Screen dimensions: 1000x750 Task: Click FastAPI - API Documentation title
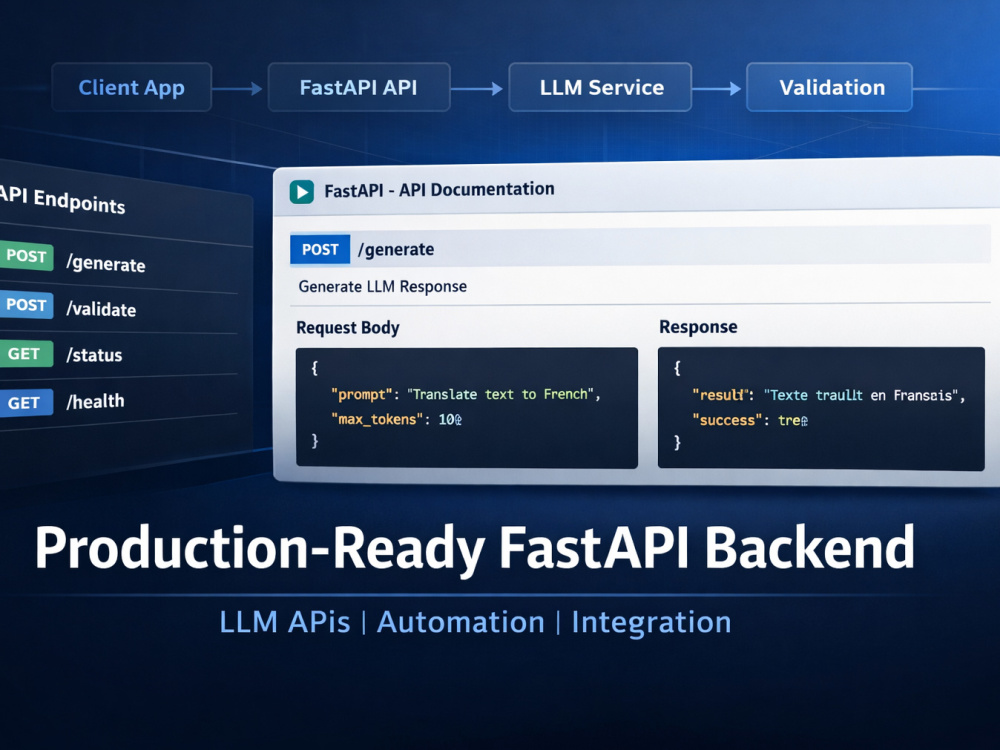[439, 190]
